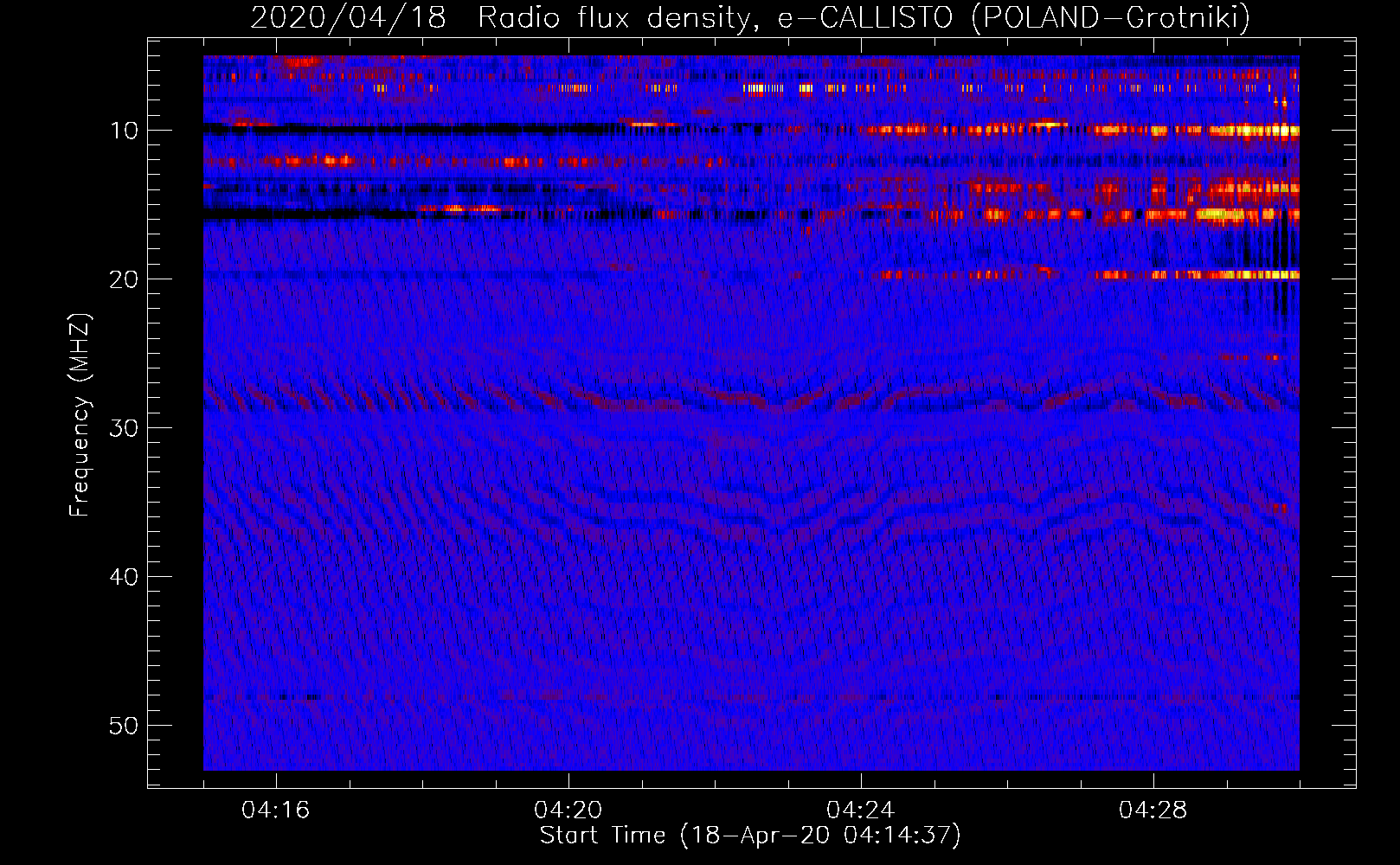1400x865 pixels.
Task: Click the 'Frequency (MHZ)' axis label
Action: pyautogui.click(x=80, y=415)
